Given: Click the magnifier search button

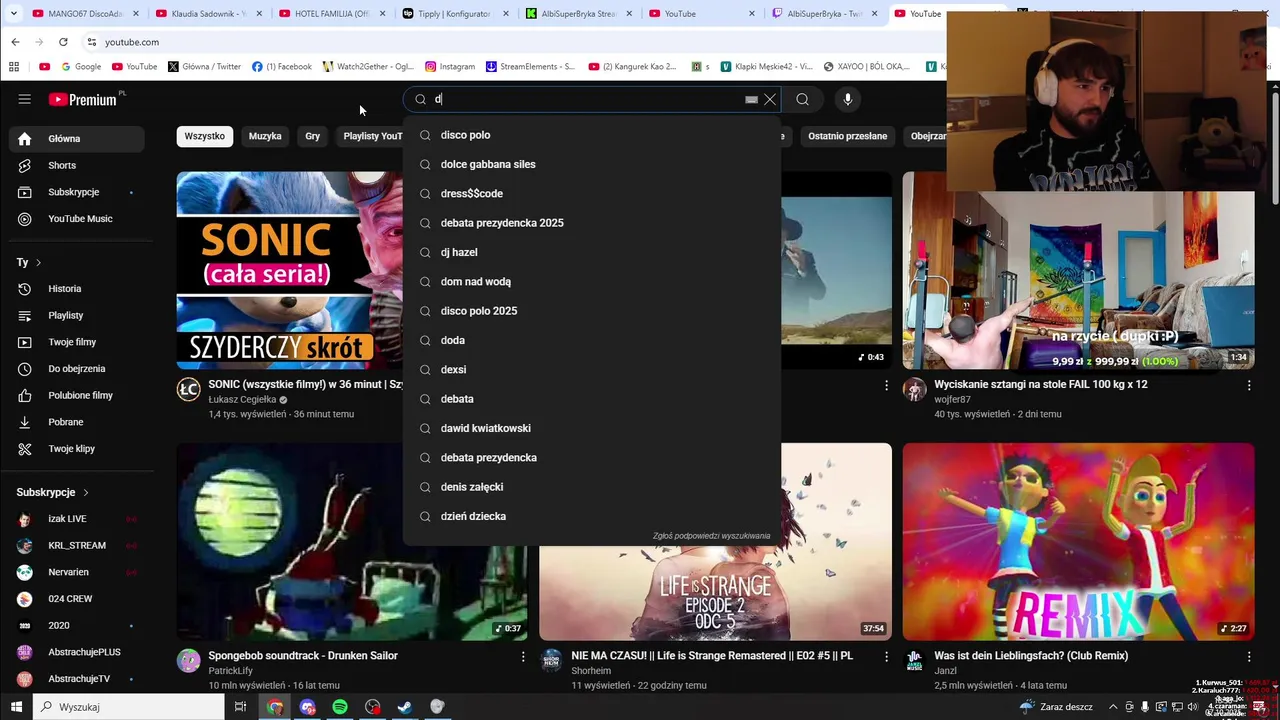Looking at the screenshot, I should [x=802, y=99].
